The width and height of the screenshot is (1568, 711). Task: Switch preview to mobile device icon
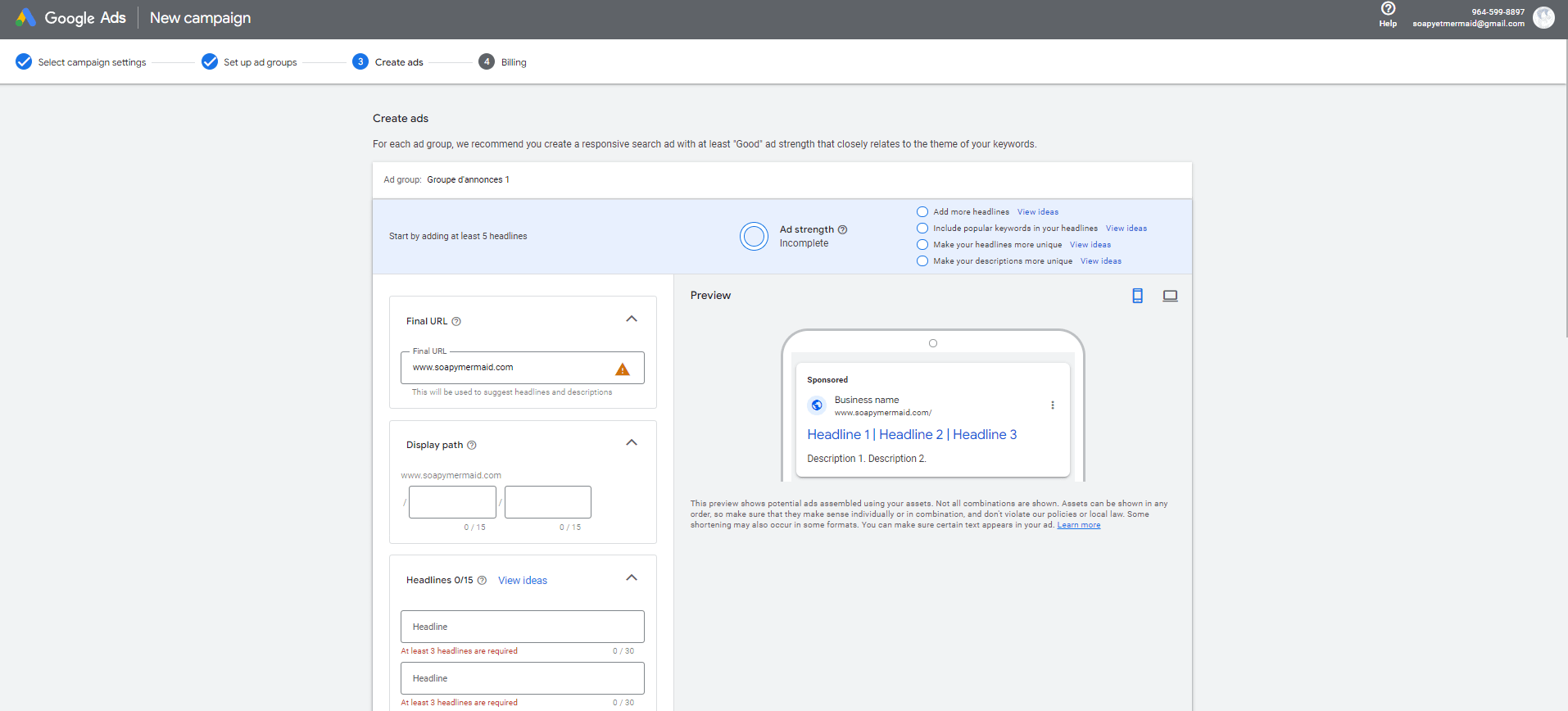click(1137, 296)
